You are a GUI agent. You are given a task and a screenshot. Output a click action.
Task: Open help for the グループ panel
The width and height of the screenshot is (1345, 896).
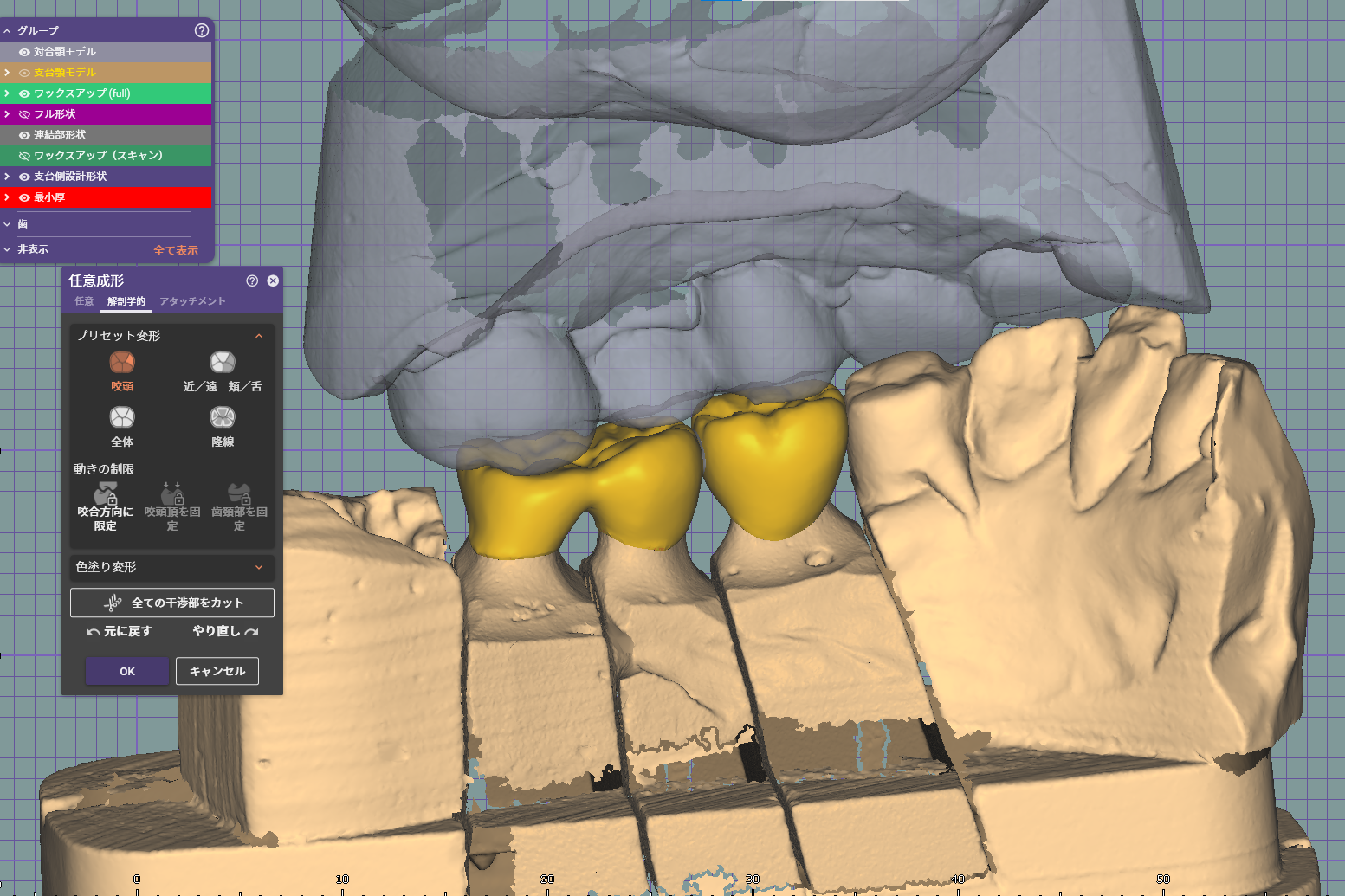point(202,30)
